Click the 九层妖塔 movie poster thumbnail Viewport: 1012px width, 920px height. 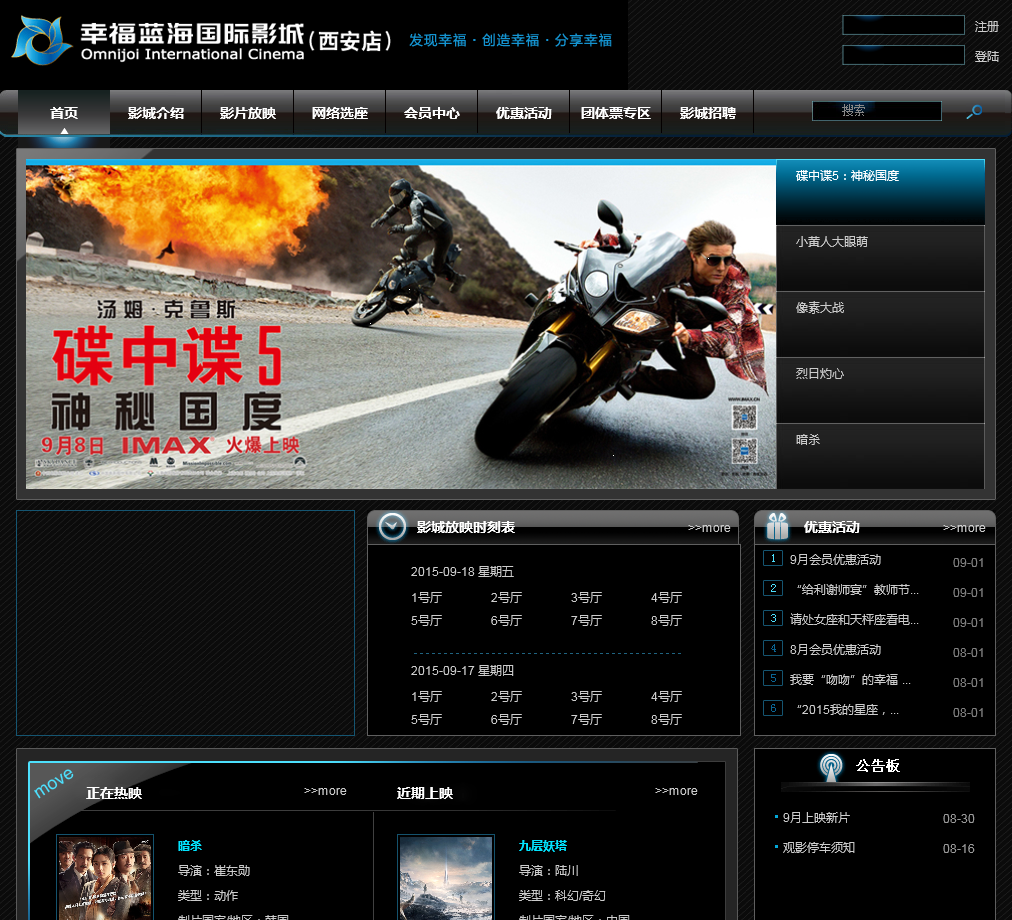446,877
